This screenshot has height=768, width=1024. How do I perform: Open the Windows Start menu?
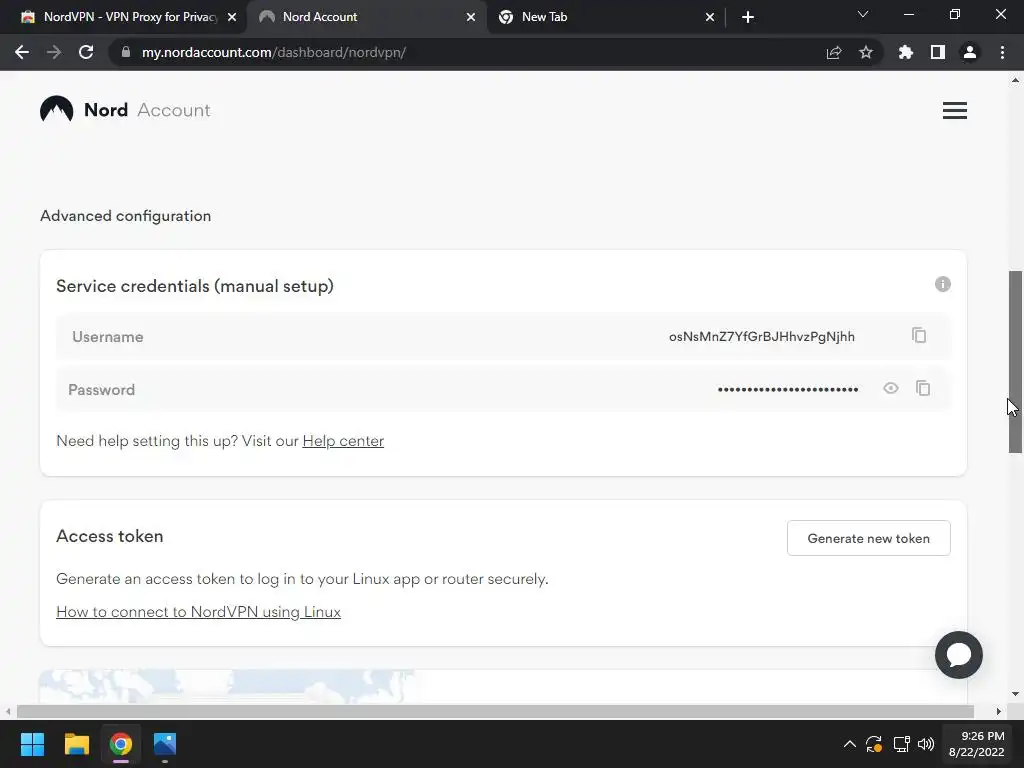(32, 744)
